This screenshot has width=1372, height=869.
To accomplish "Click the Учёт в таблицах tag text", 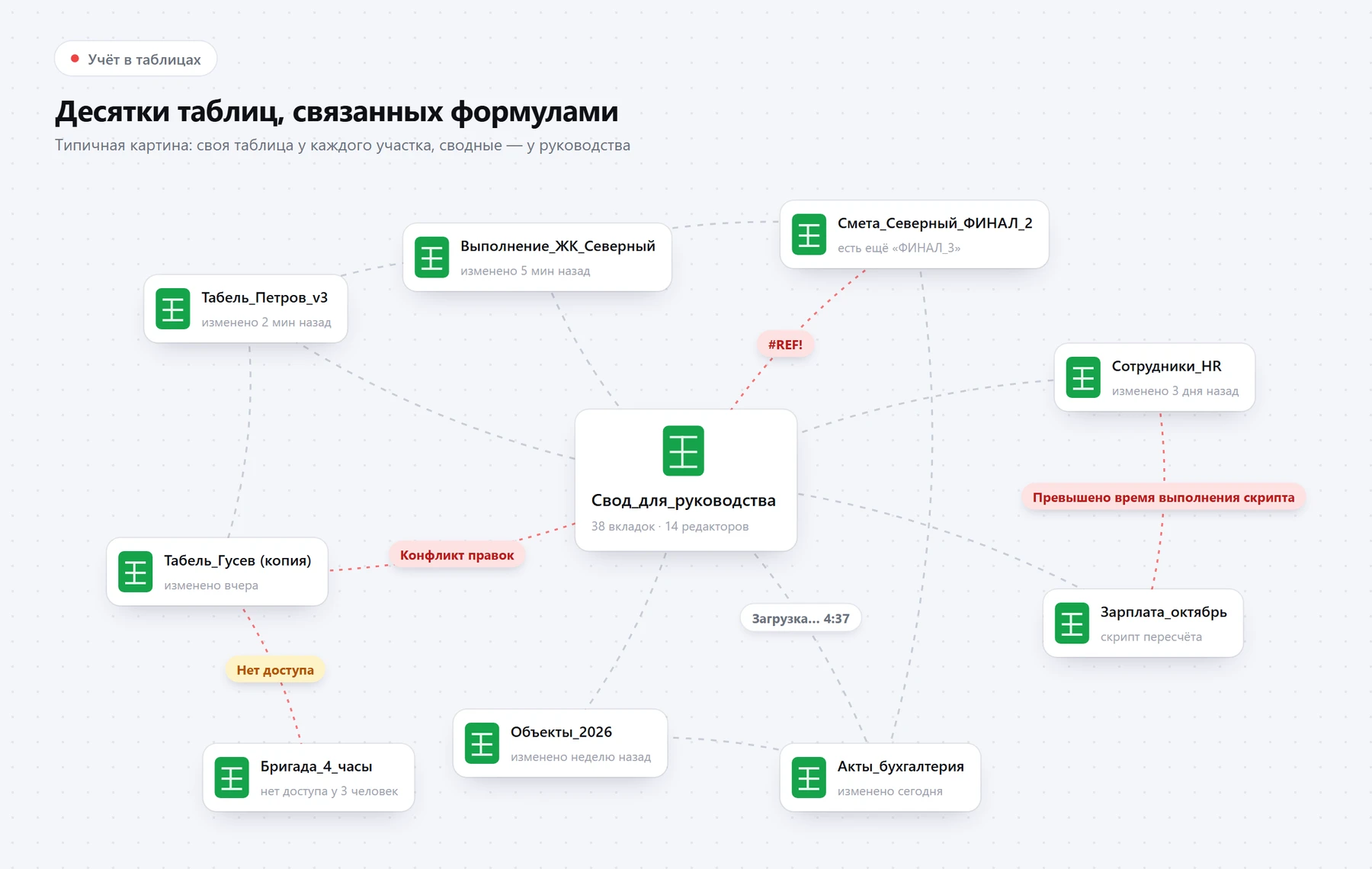I will tap(145, 59).
